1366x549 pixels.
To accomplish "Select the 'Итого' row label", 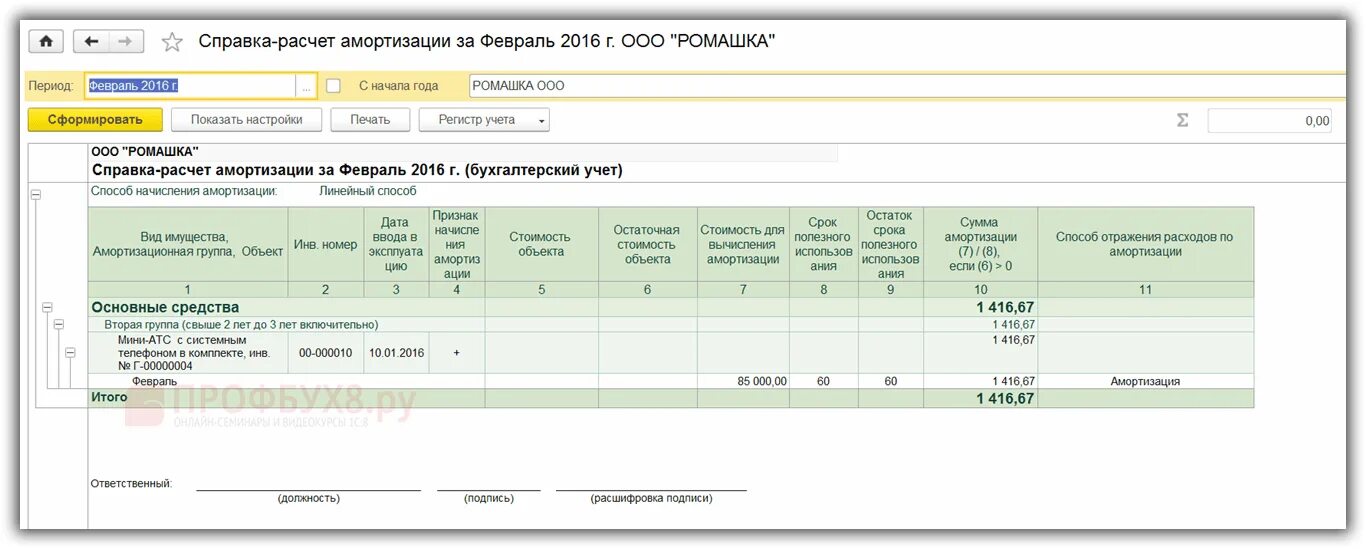I will (109, 398).
